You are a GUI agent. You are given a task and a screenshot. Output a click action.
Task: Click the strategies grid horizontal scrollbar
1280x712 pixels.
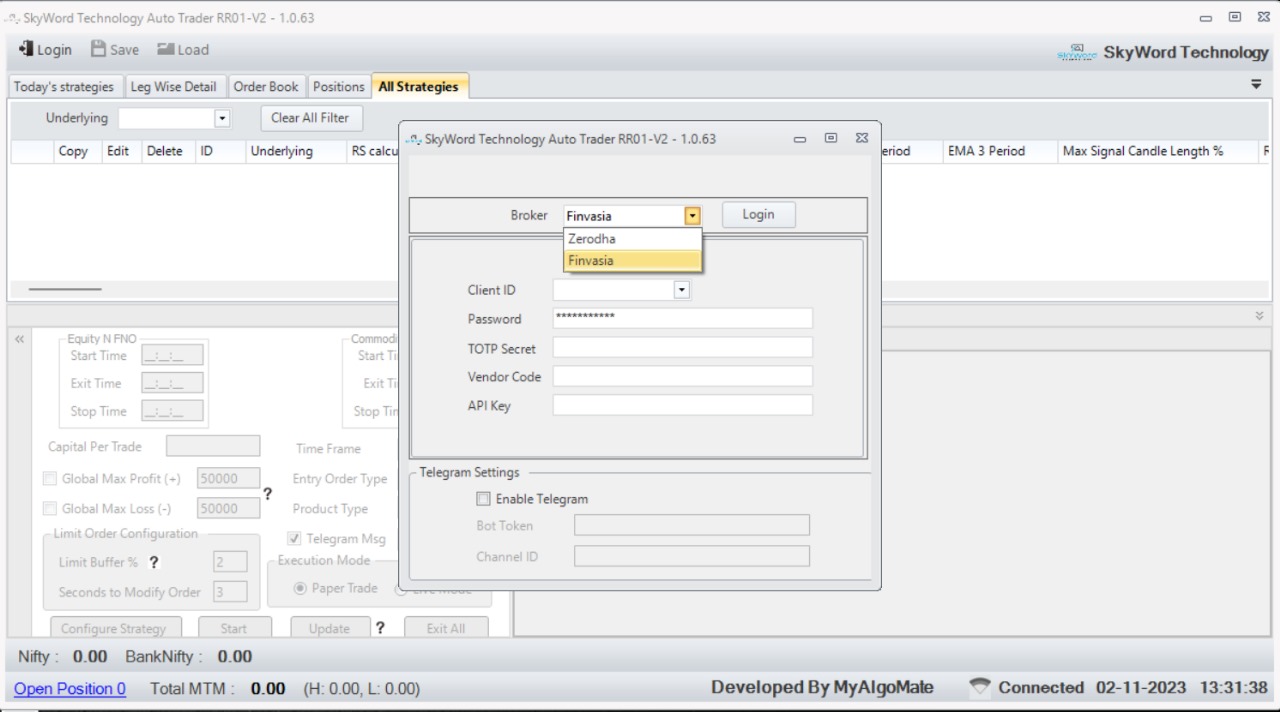[65, 289]
